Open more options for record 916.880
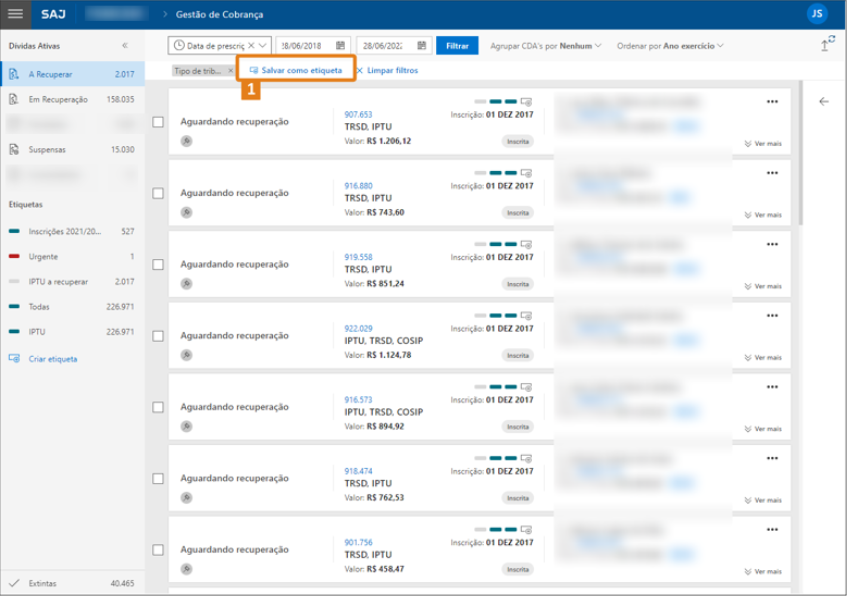The image size is (847, 596). 771,172
